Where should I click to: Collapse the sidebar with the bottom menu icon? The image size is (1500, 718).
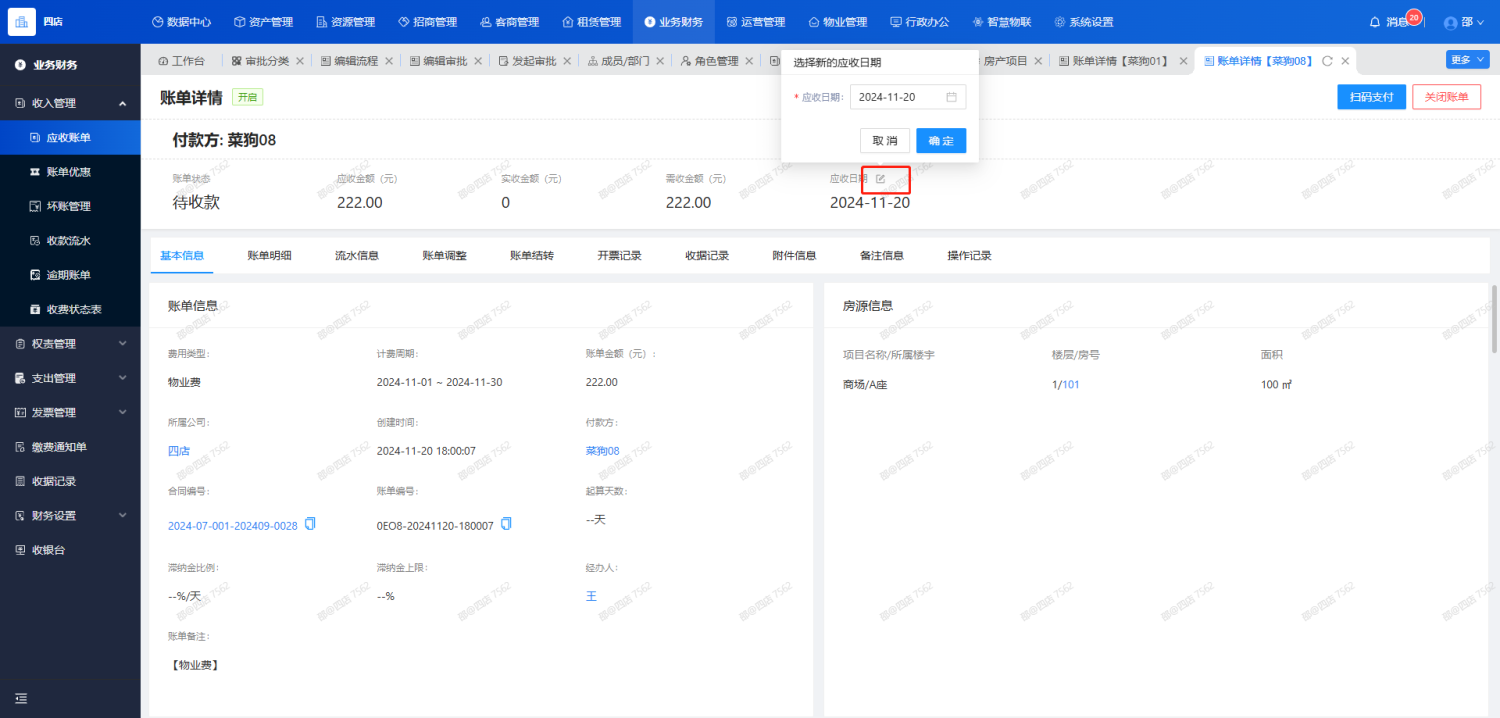click(21, 698)
